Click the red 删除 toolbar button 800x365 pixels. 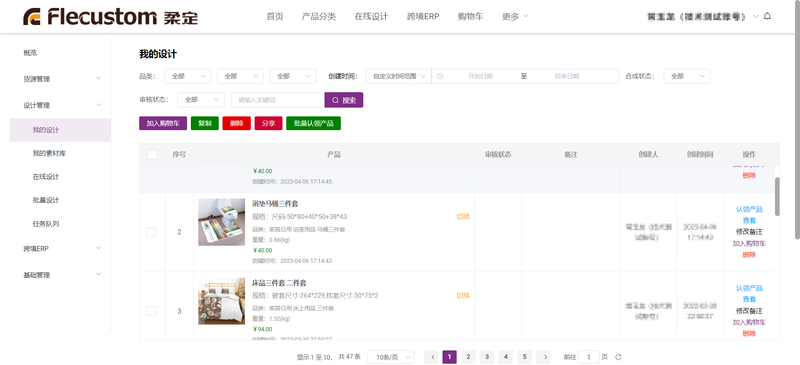[x=237, y=123]
